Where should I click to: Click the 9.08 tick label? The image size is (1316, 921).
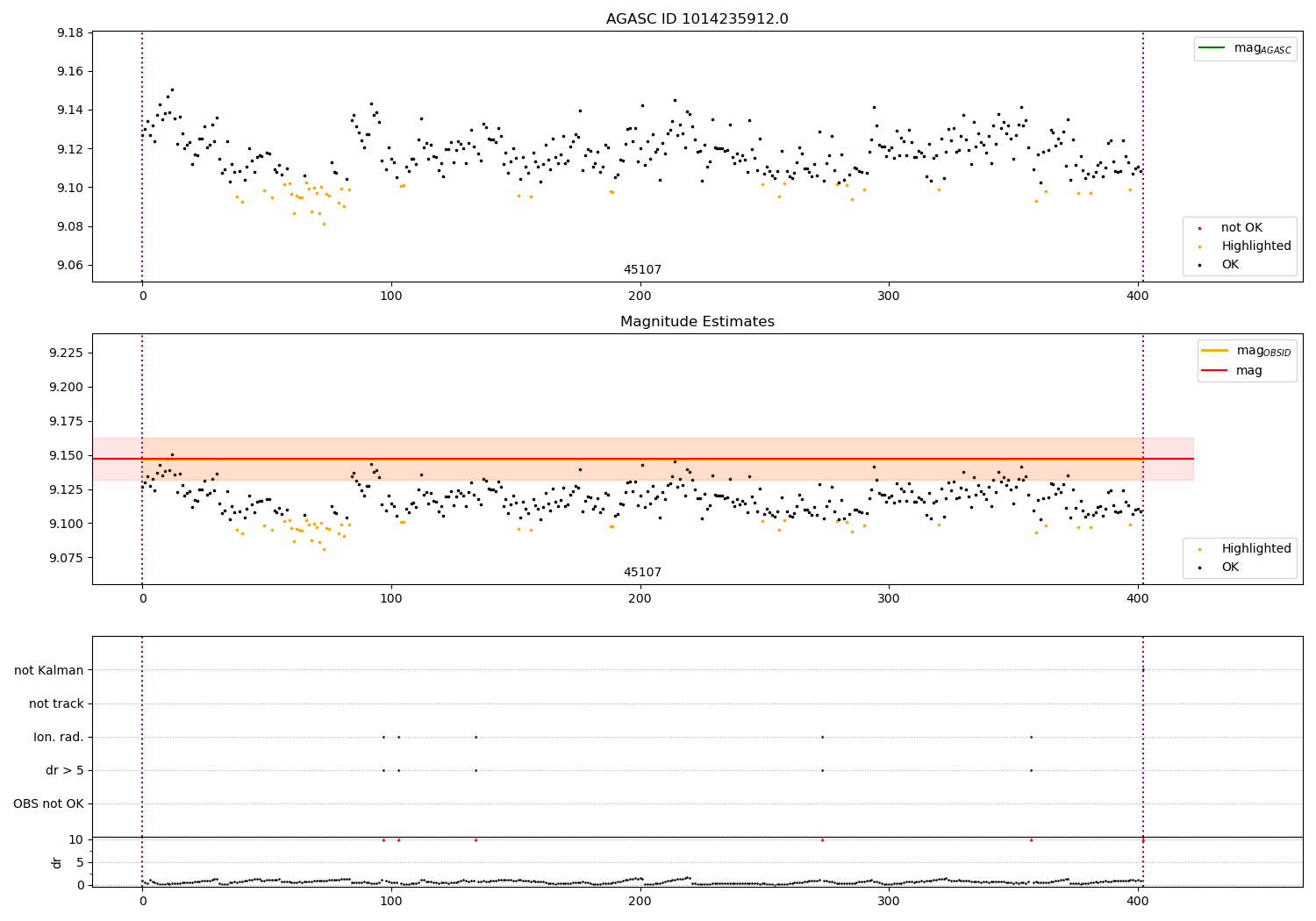pos(69,227)
